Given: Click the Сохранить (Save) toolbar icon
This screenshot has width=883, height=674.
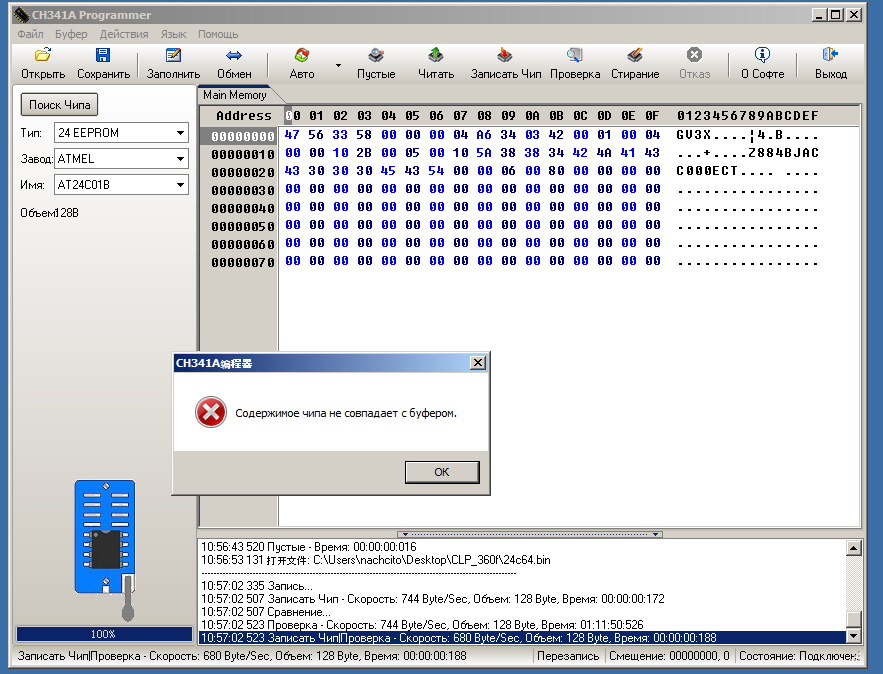Looking at the screenshot, I should [103, 56].
